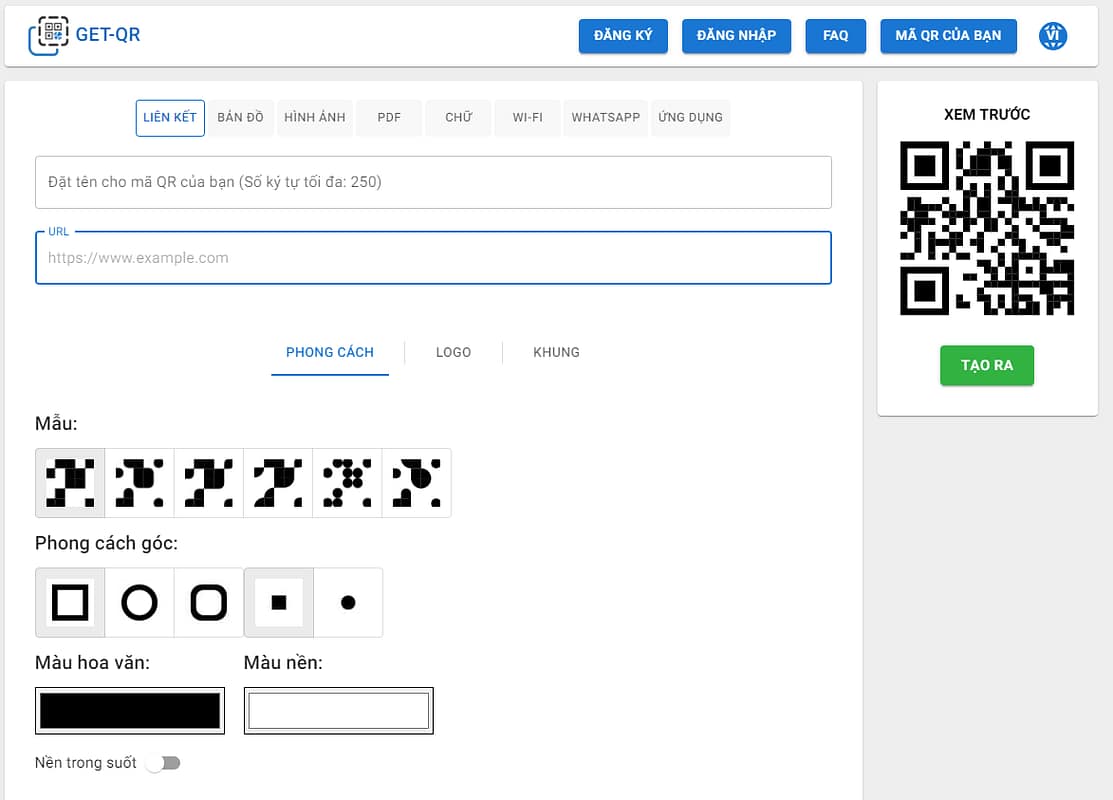Viewport: 1113px width, 800px height.
Task: Focus the URL input field
Action: pyautogui.click(x=433, y=258)
